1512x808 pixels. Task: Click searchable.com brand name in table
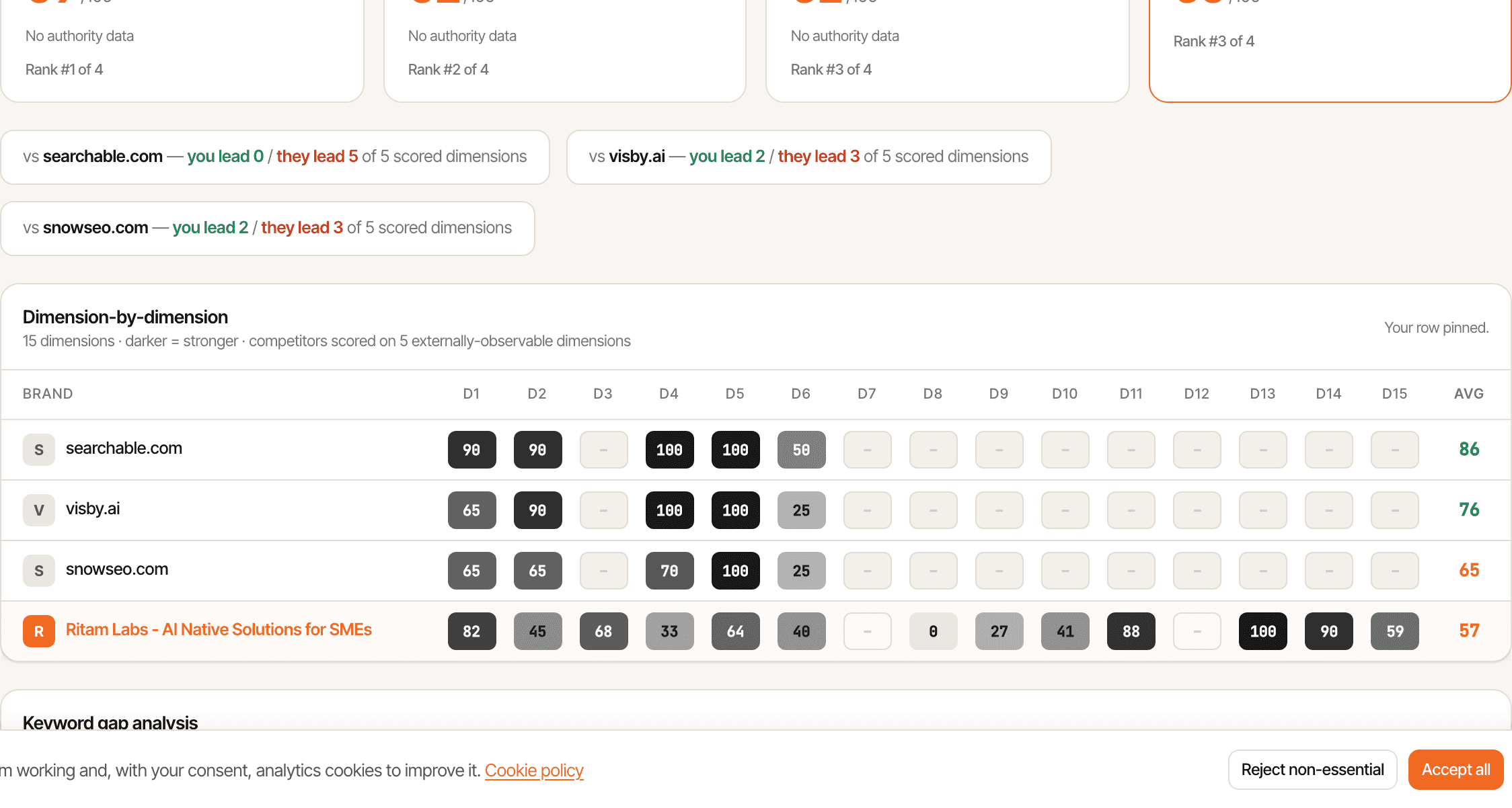pyautogui.click(x=124, y=448)
